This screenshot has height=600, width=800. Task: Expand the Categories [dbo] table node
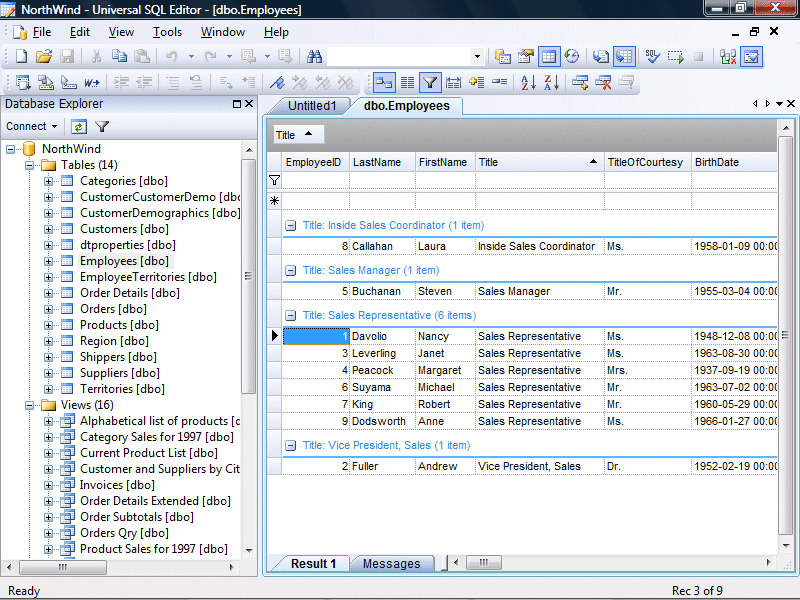coord(48,181)
